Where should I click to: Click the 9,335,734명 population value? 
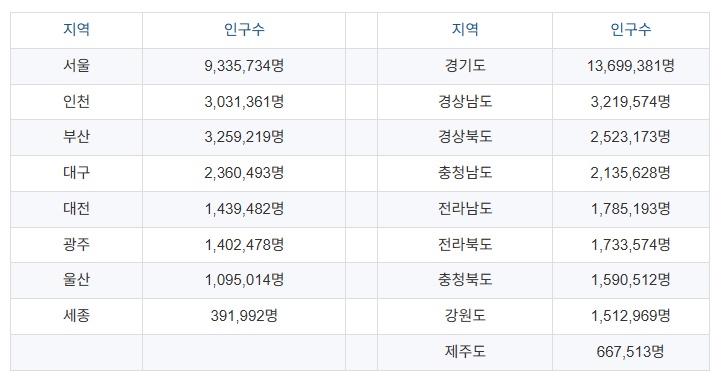[x=244, y=66]
